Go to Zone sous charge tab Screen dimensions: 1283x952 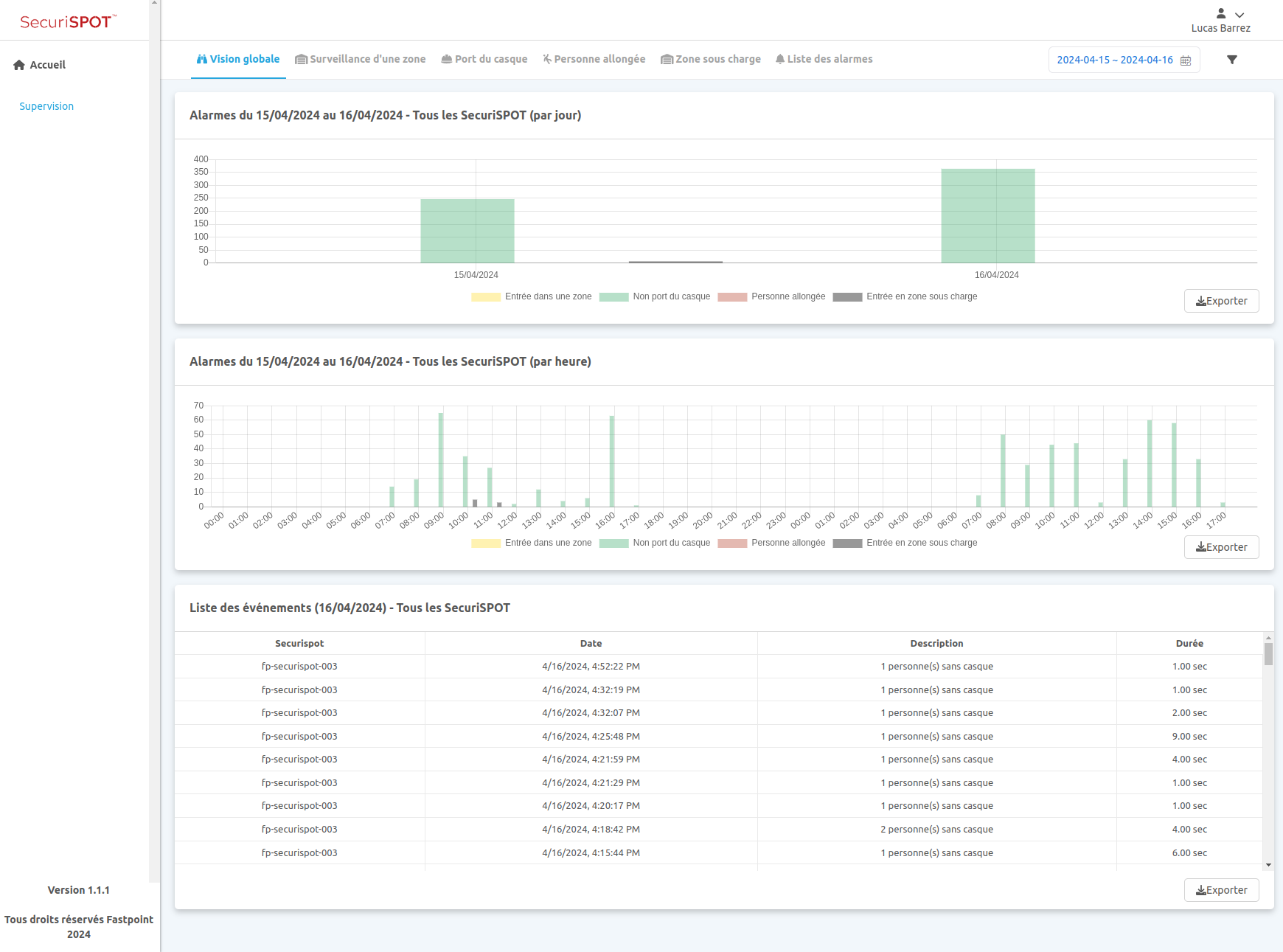click(711, 59)
